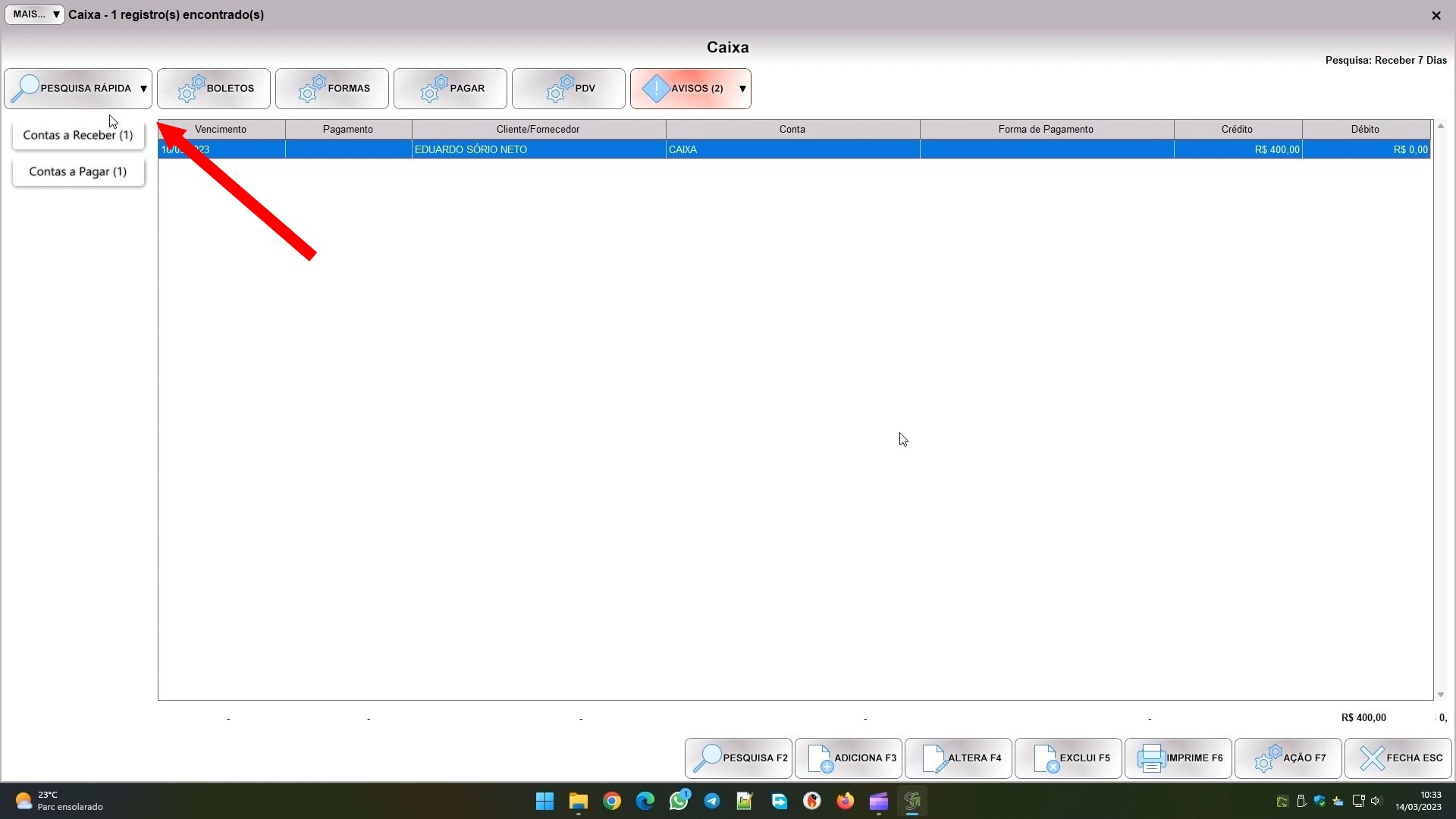Open the Formas settings button
Viewport: 1456px width, 819px height.
pyautogui.click(x=331, y=89)
